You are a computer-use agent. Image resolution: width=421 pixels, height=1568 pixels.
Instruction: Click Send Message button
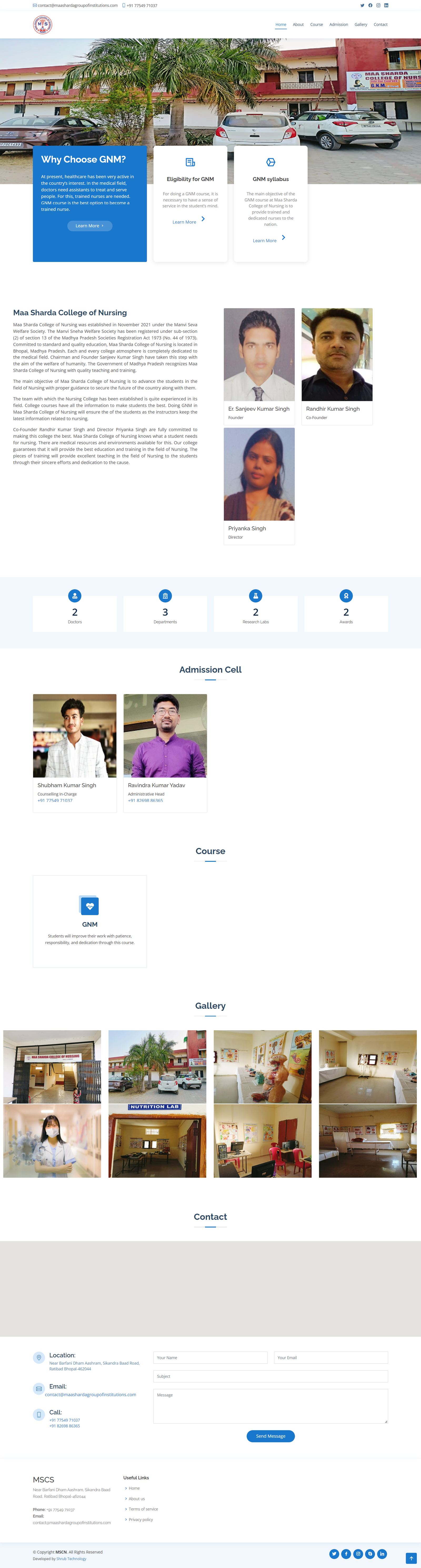[271, 1436]
